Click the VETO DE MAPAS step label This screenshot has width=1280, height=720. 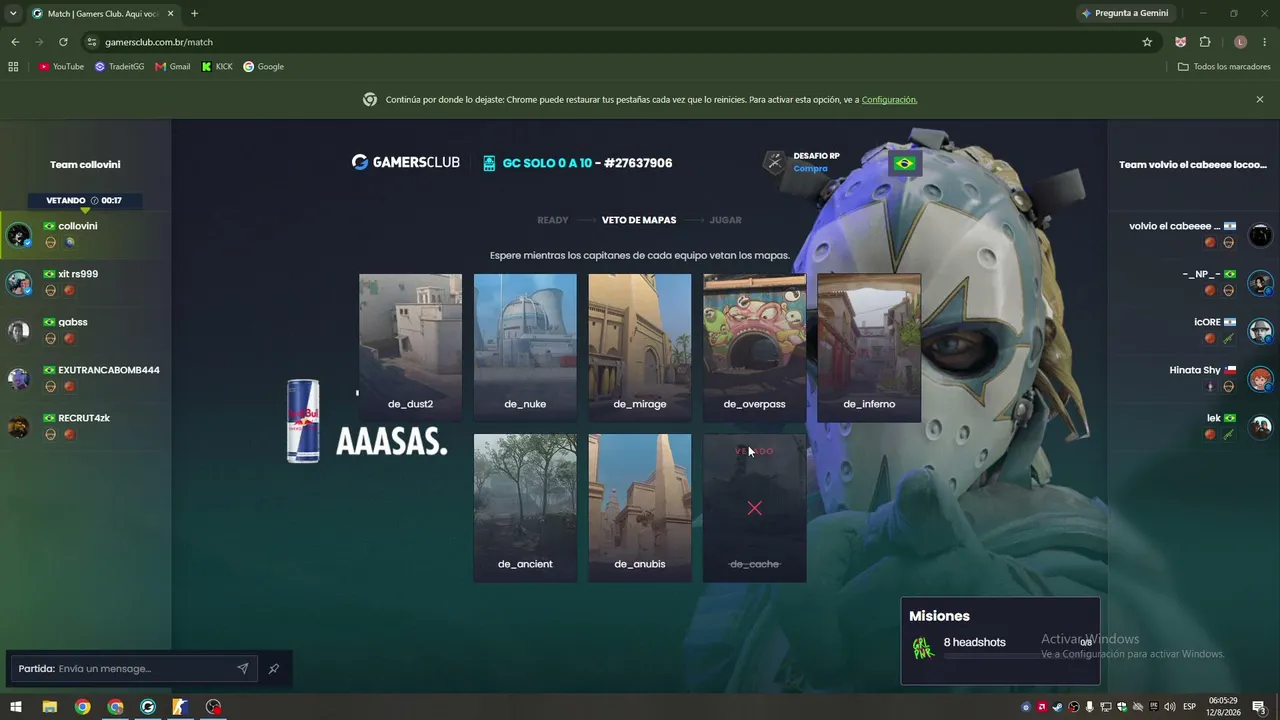[x=639, y=220]
